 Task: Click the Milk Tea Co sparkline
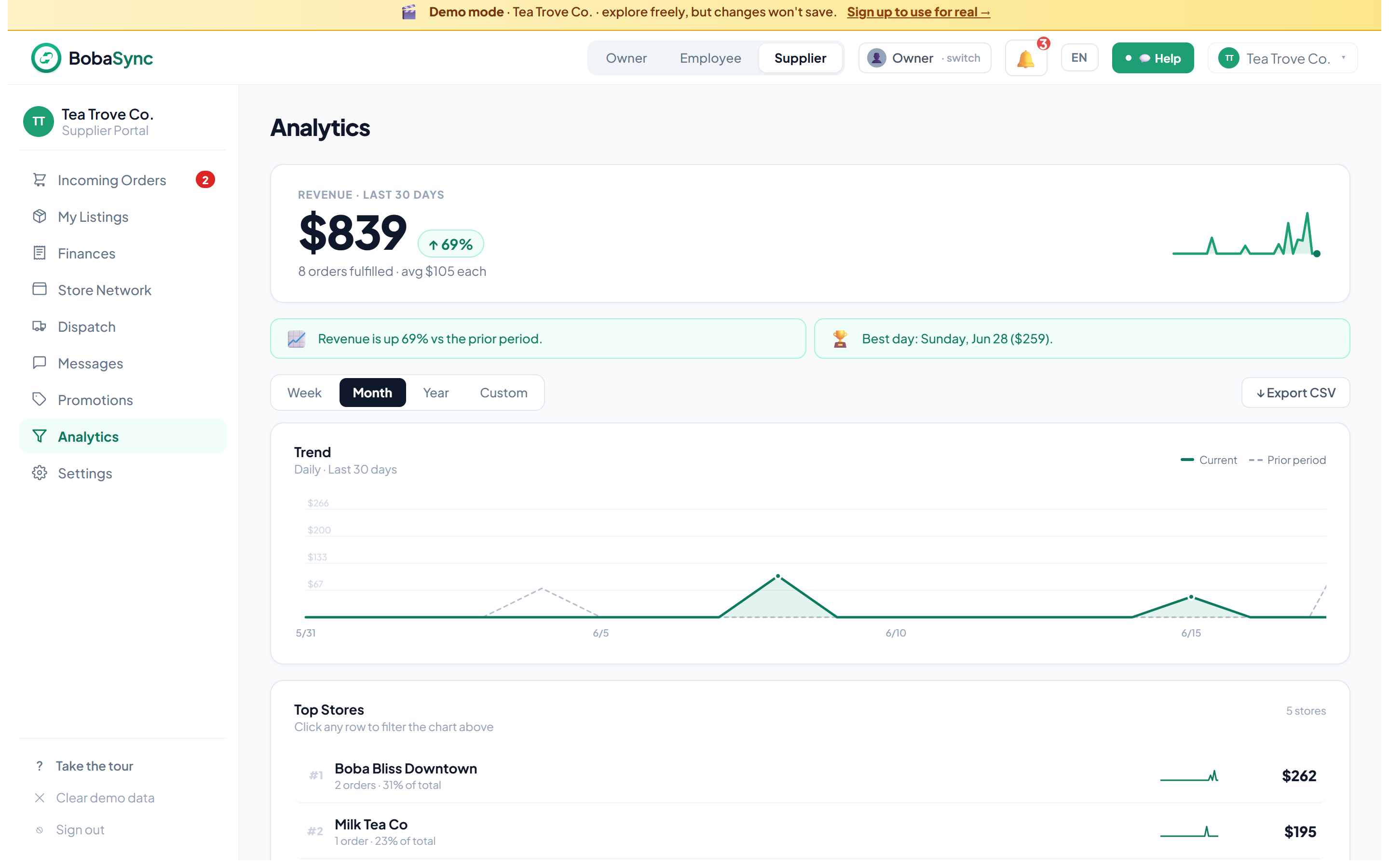tap(1189, 832)
